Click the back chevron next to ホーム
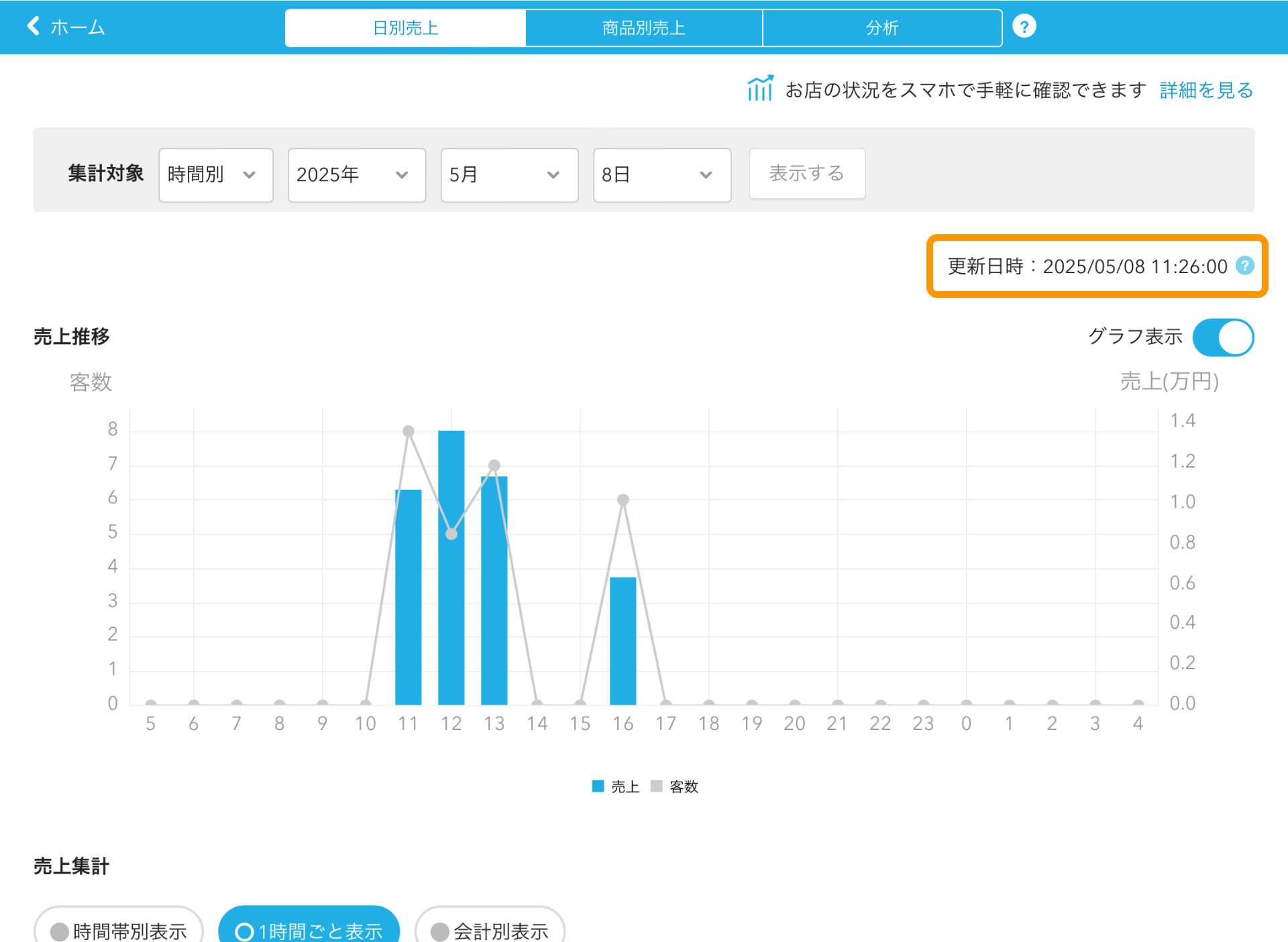 [34, 26]
